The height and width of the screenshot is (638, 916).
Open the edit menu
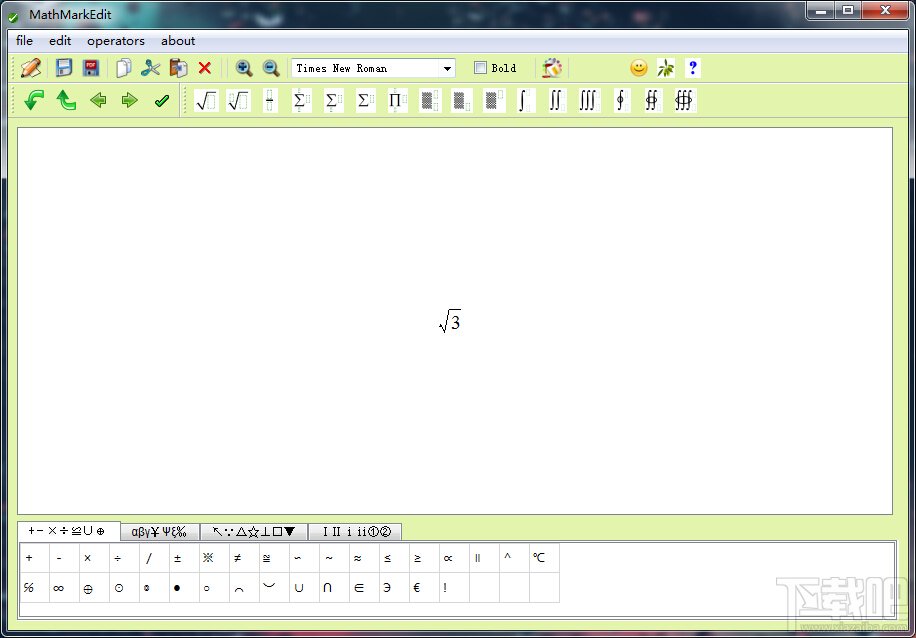pos(60,40)
